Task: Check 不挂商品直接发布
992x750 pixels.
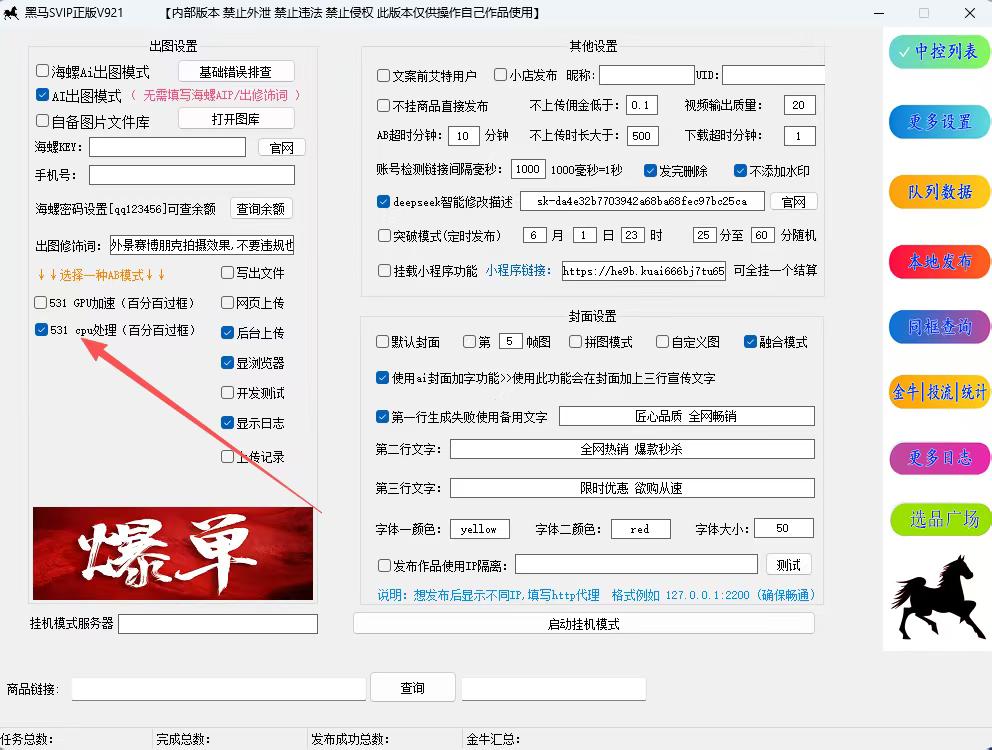Action: (x=383, y=106)
